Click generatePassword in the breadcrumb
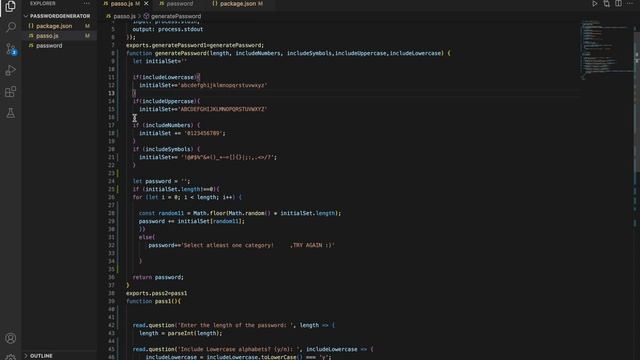This screenshot has height=360, width=640. [x=172, y=16]
